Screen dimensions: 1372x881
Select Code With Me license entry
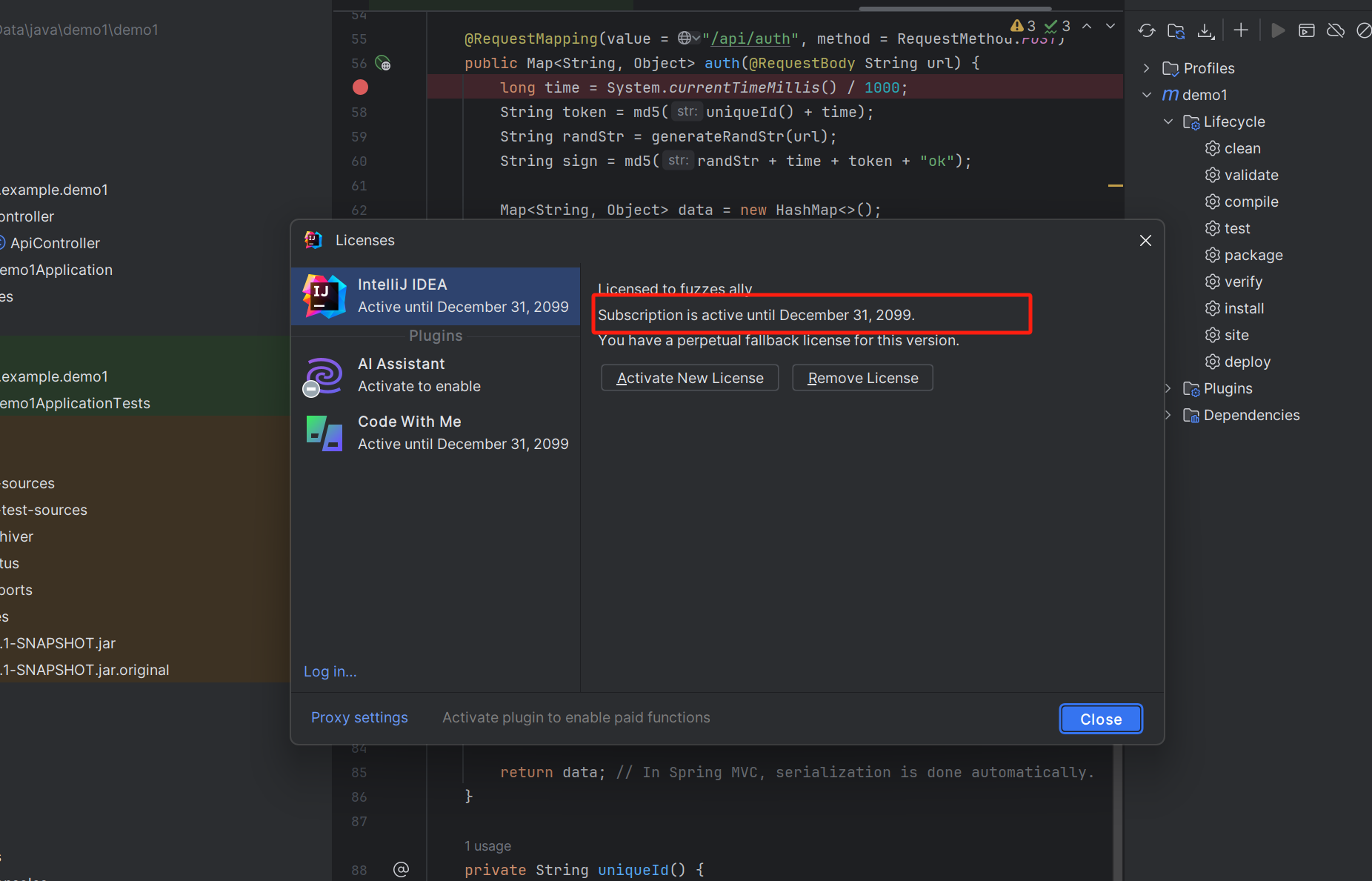(x=436, y=433)
